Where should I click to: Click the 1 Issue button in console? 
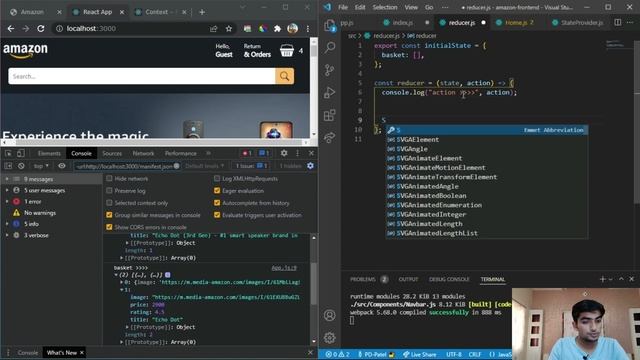251,166
